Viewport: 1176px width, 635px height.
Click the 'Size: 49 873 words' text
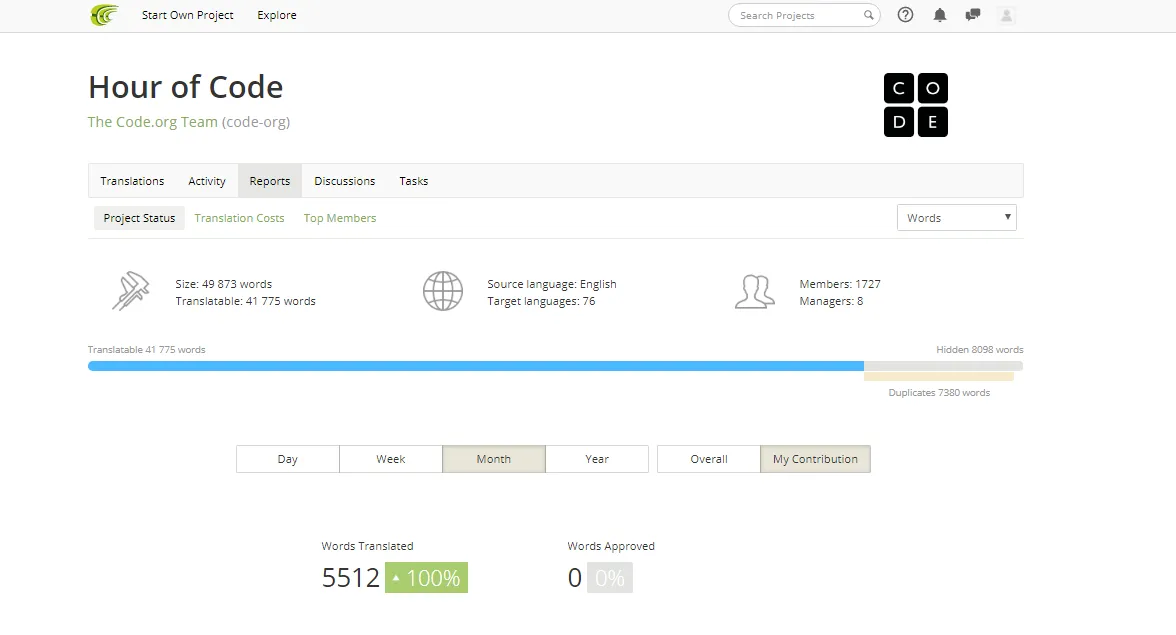224,284
